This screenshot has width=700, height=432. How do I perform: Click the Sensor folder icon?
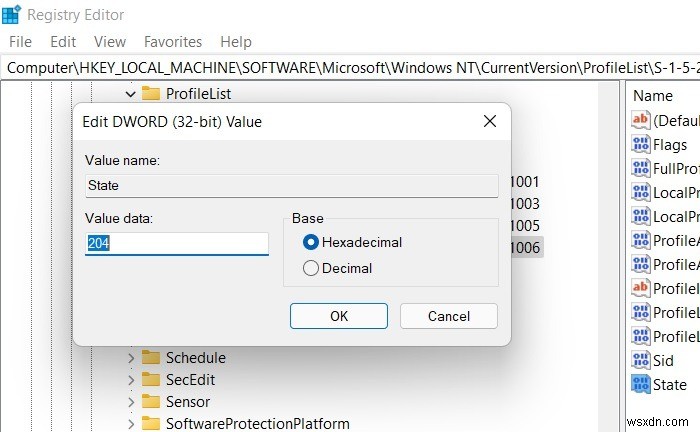coord(151,401)
